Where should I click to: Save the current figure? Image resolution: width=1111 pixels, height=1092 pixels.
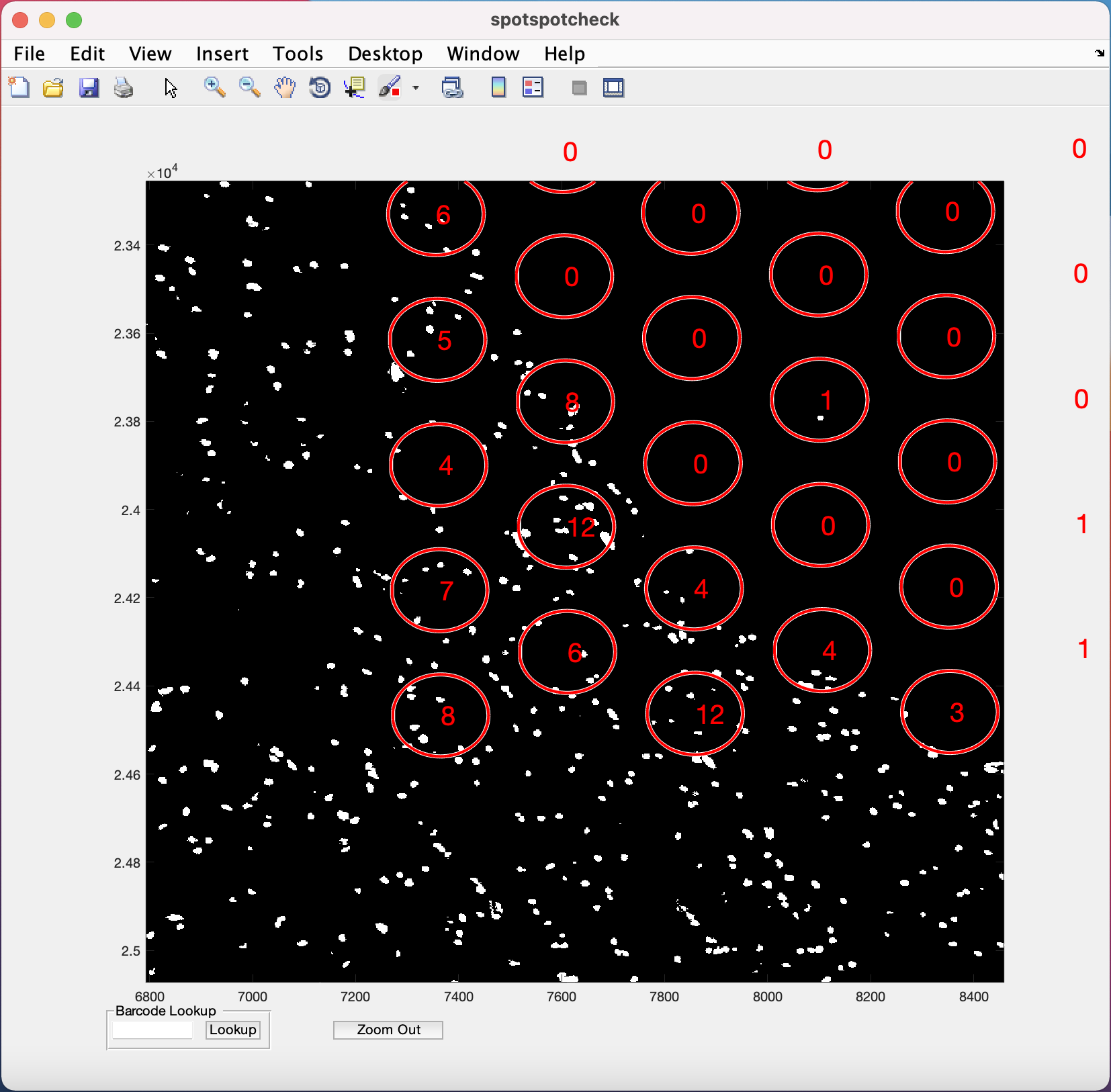88,87
